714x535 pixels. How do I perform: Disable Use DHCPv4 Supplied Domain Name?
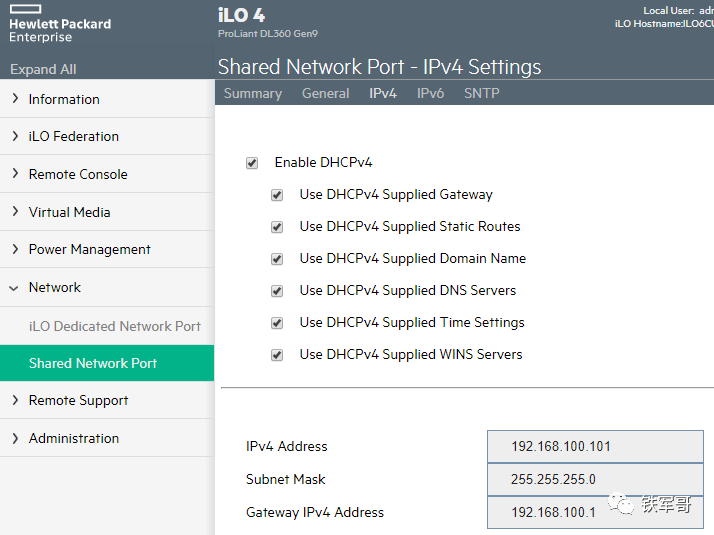point(277,259)
